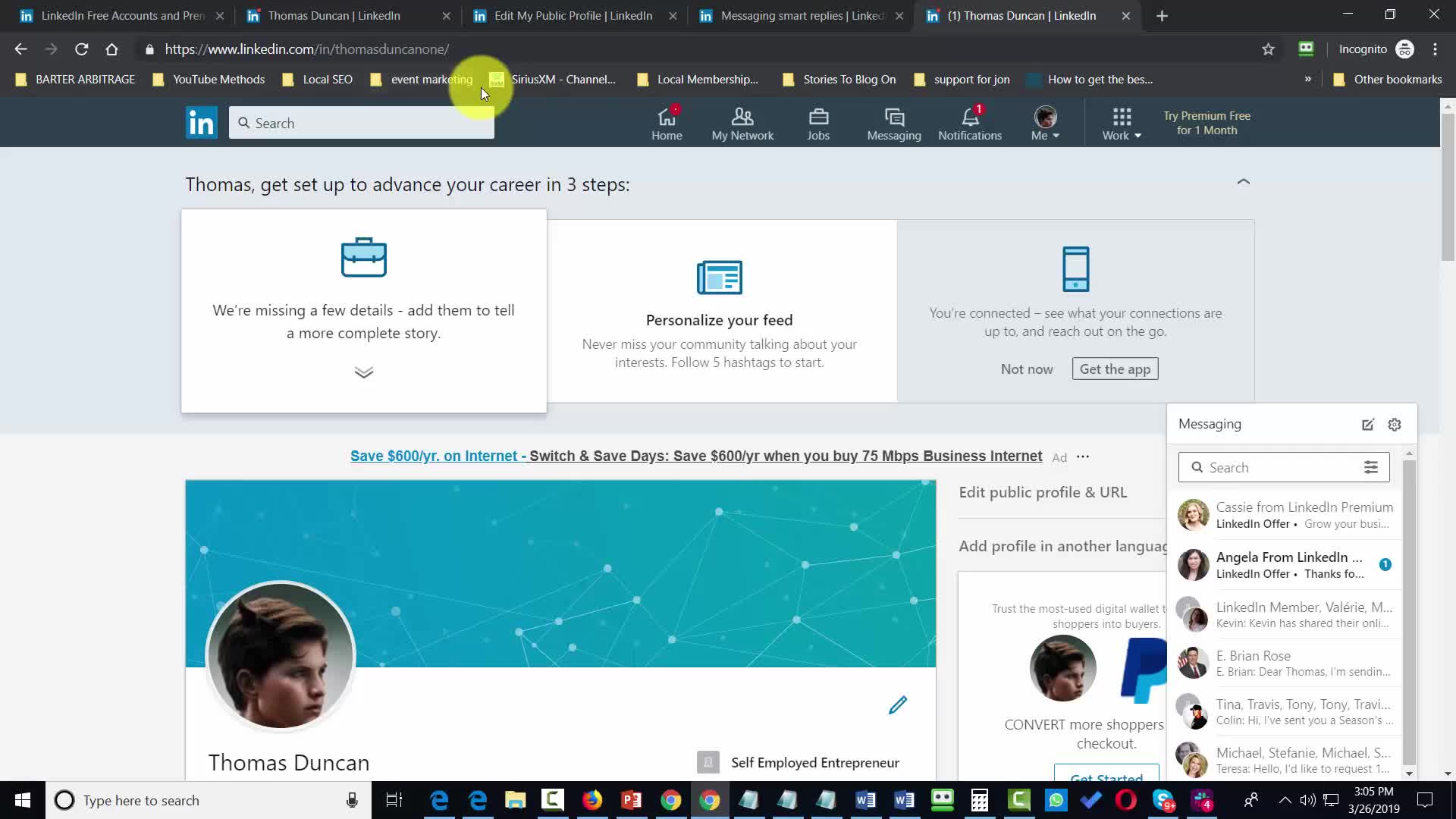
Task: Open Firefox from taskbar
Action: pos(592,800)
